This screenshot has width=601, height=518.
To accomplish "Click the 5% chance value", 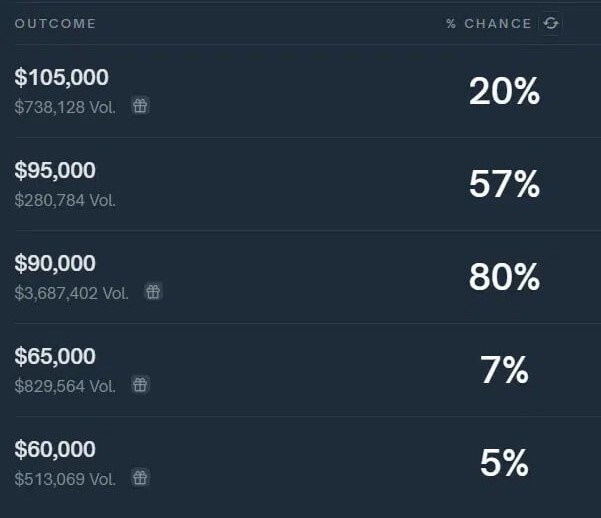I will (504, 463).
